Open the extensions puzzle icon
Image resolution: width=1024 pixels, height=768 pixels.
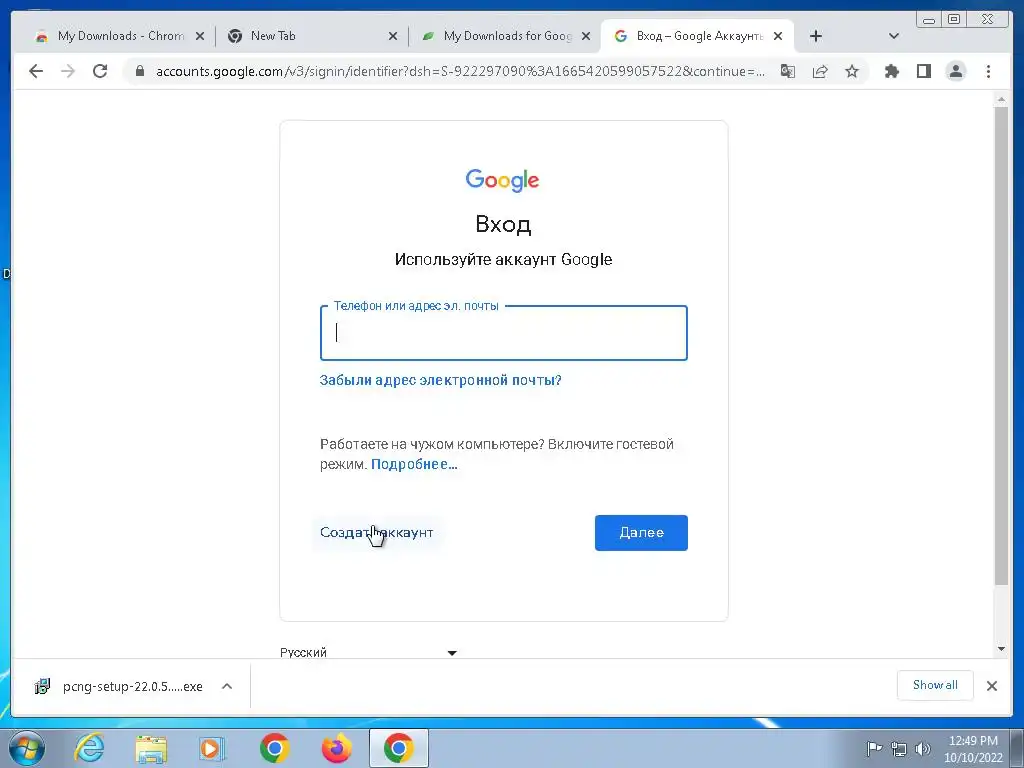pyautogui.click(x=891, y=71)
